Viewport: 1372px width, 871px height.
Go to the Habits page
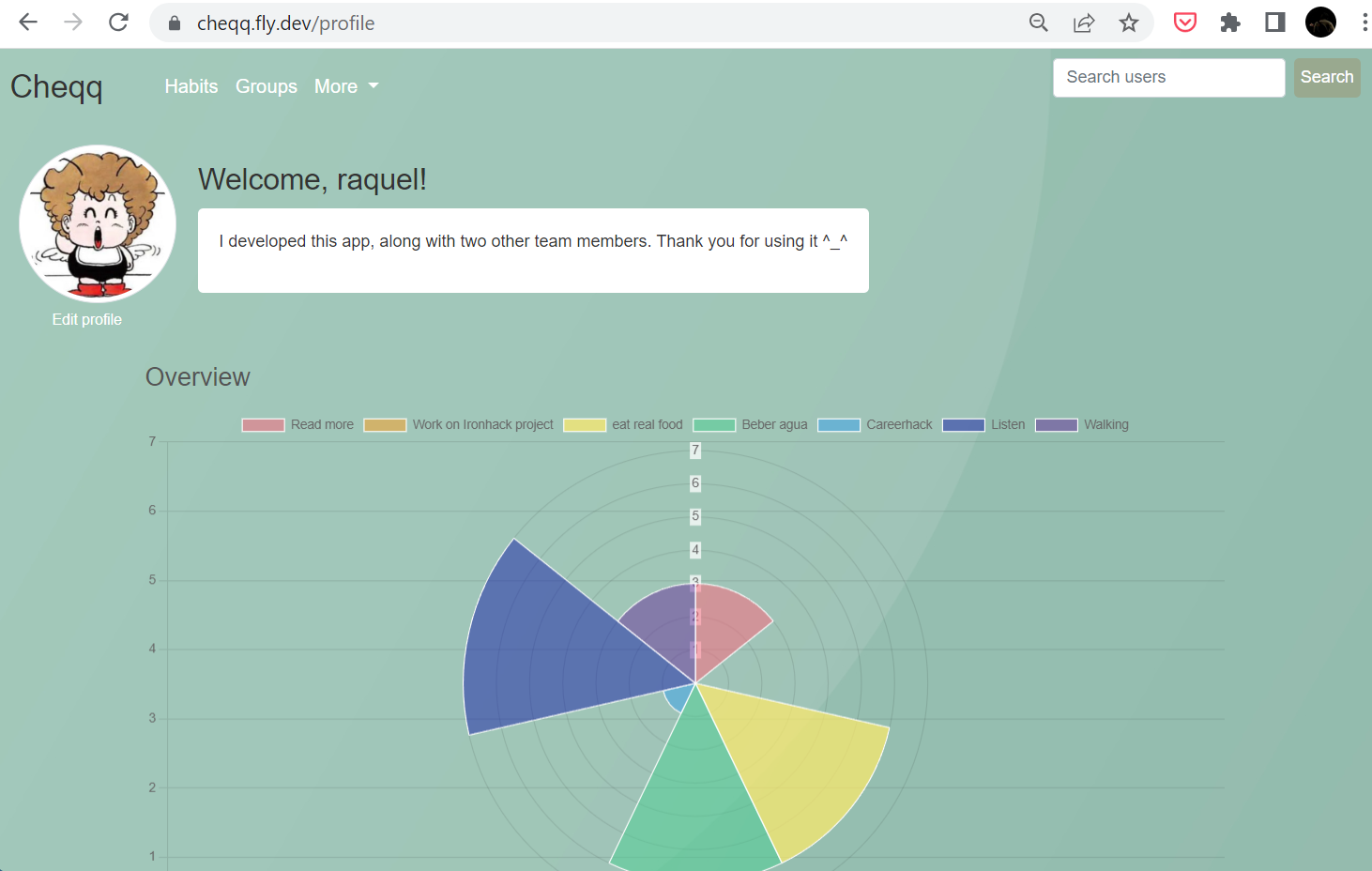tap(191, 86)
